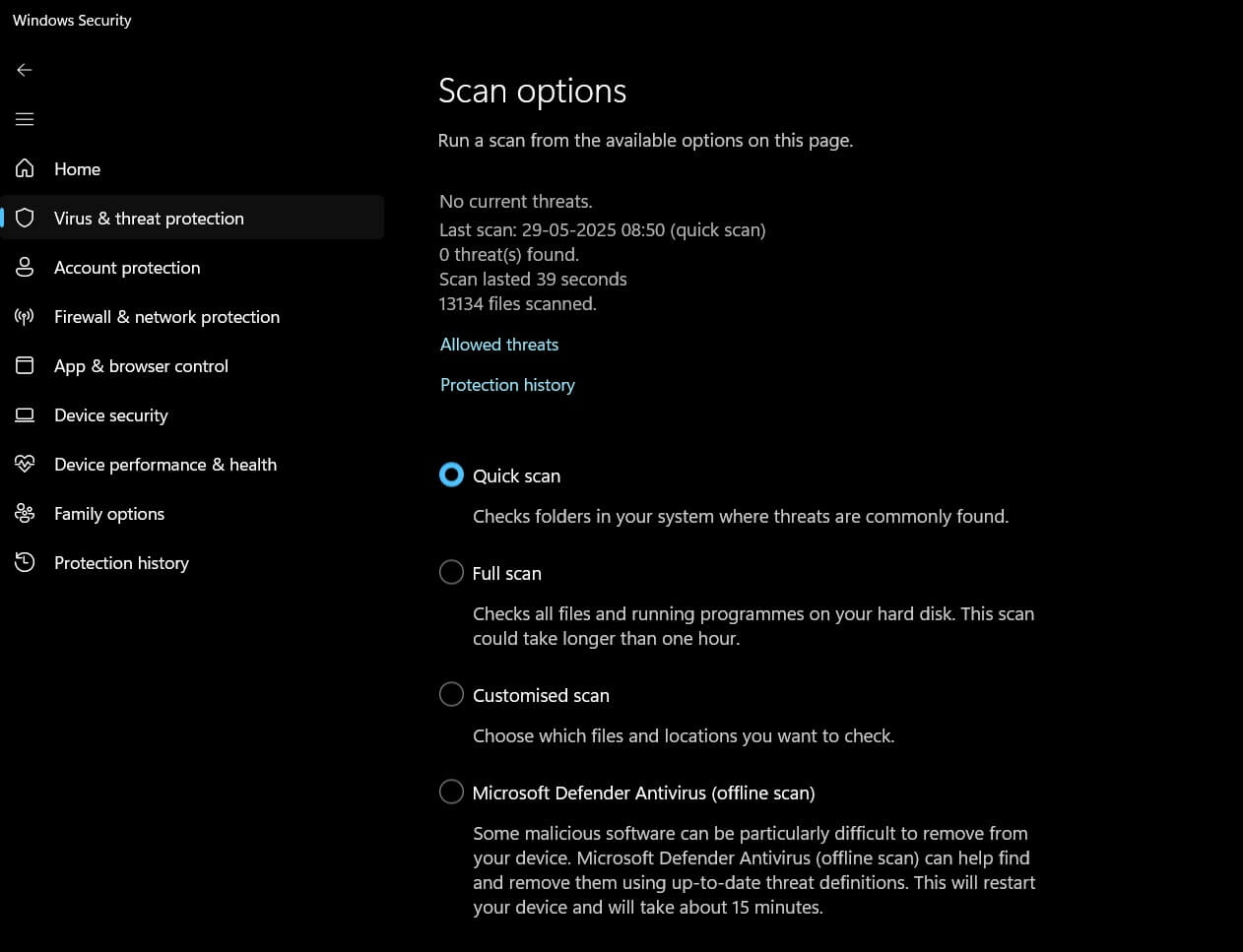
Task: Open the Allowed threats link
Action: click(498, 344)
